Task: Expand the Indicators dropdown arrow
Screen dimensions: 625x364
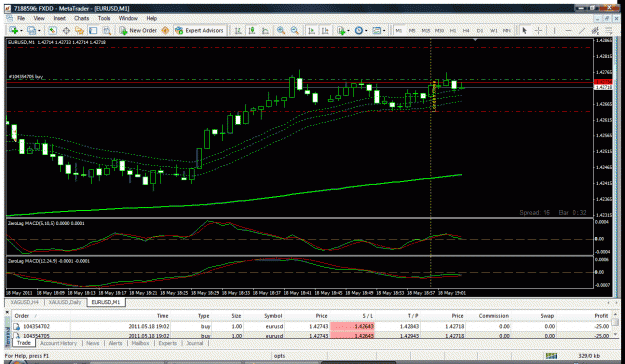Action: 348,31
